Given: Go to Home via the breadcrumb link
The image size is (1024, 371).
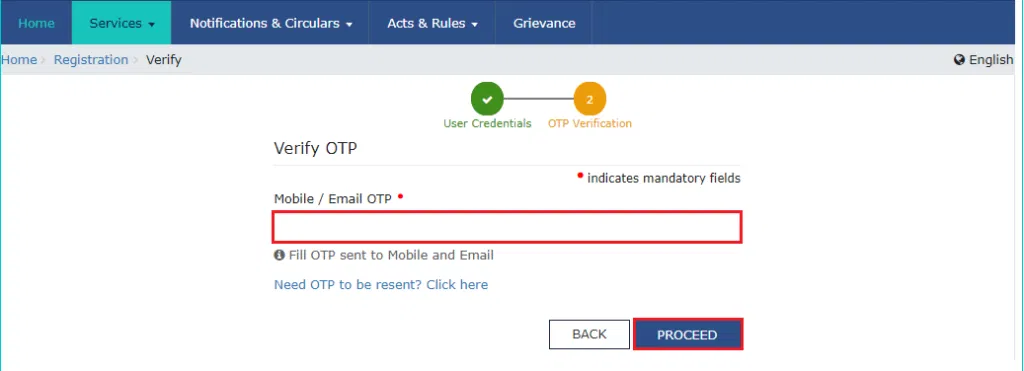Looking at the screenshot, I should (x=19, y=59).
